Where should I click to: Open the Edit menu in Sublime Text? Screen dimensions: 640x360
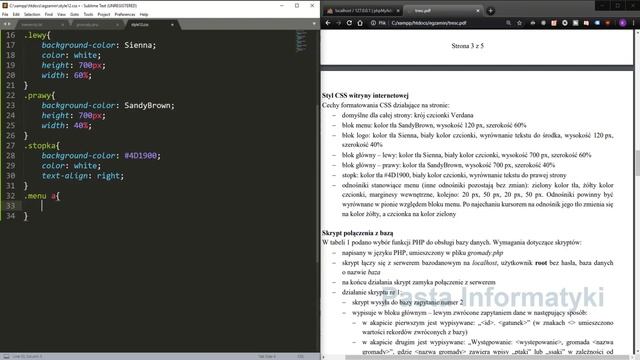[x=16, y=14]
